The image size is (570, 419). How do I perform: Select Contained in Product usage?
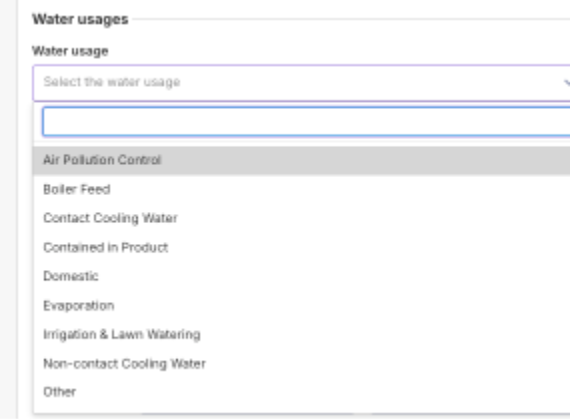point(301,247)
